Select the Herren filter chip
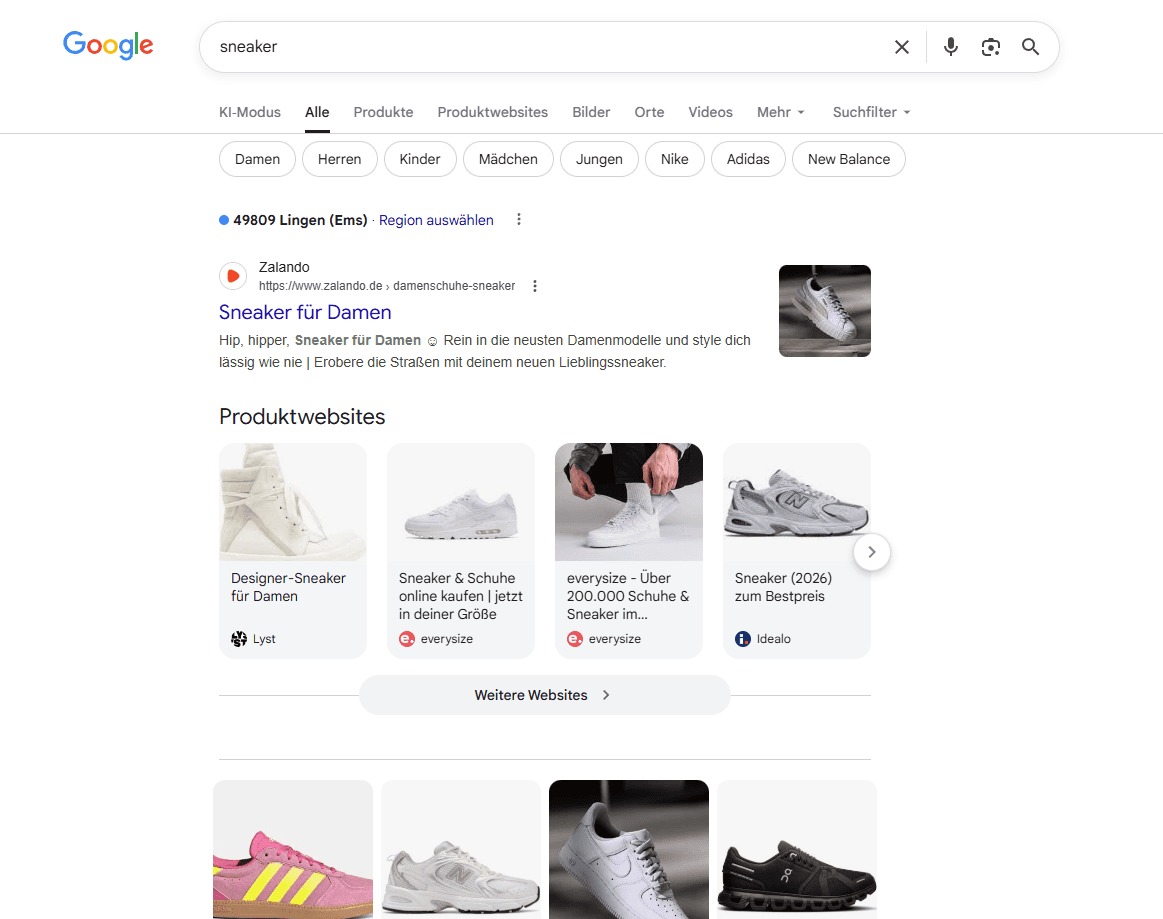The height and width of the screenshot is (919, 1163). coord(340,159)
